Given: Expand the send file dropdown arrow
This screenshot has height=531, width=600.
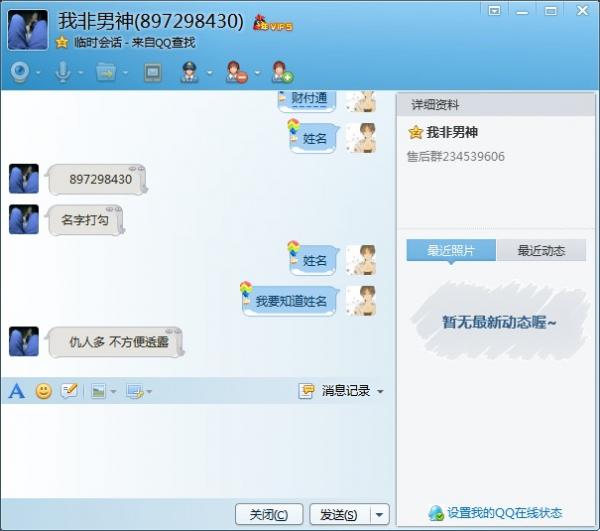Looking at the screenshot, I should click(x=126, y=72).
